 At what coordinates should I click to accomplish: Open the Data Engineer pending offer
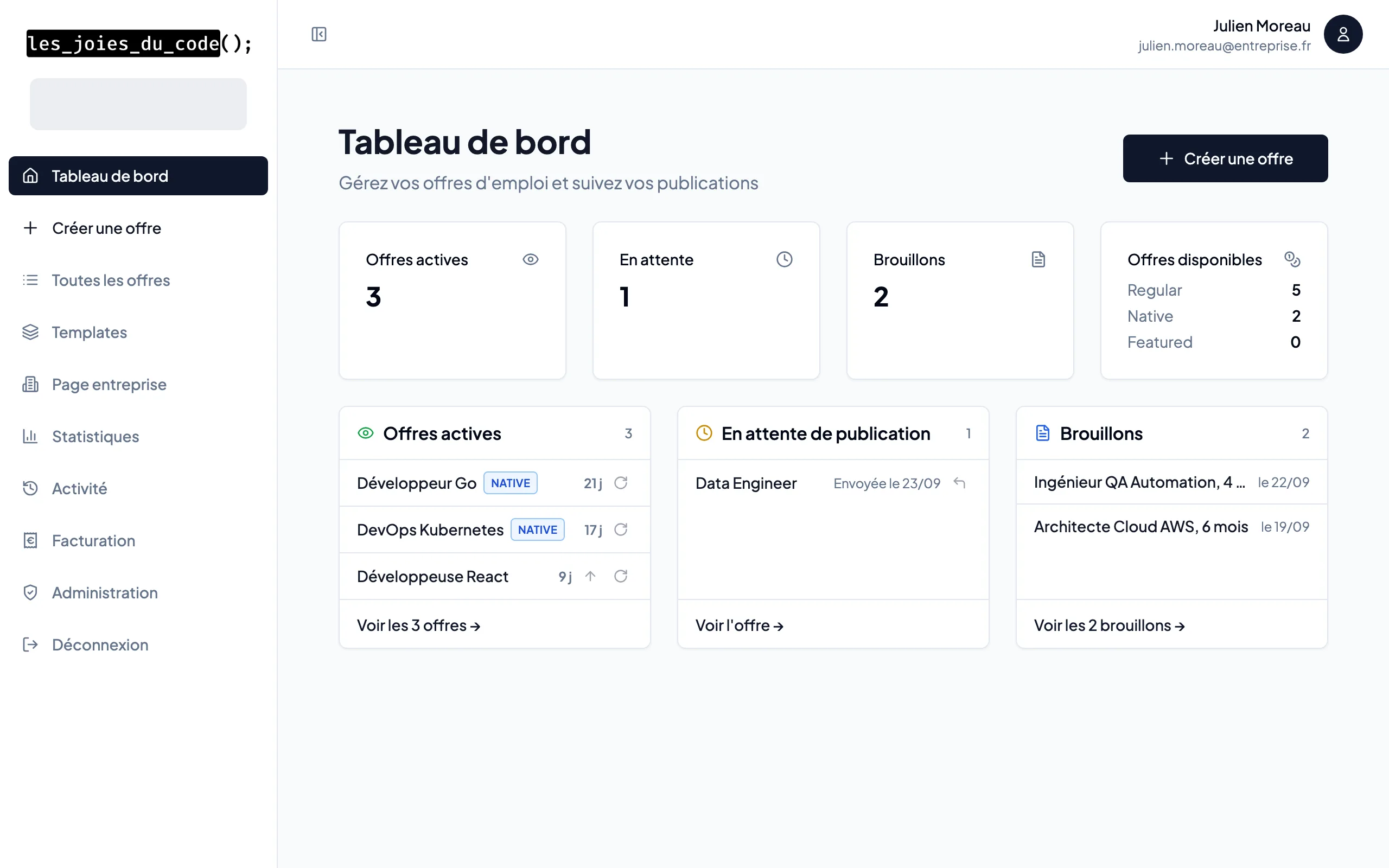point(746,483)
